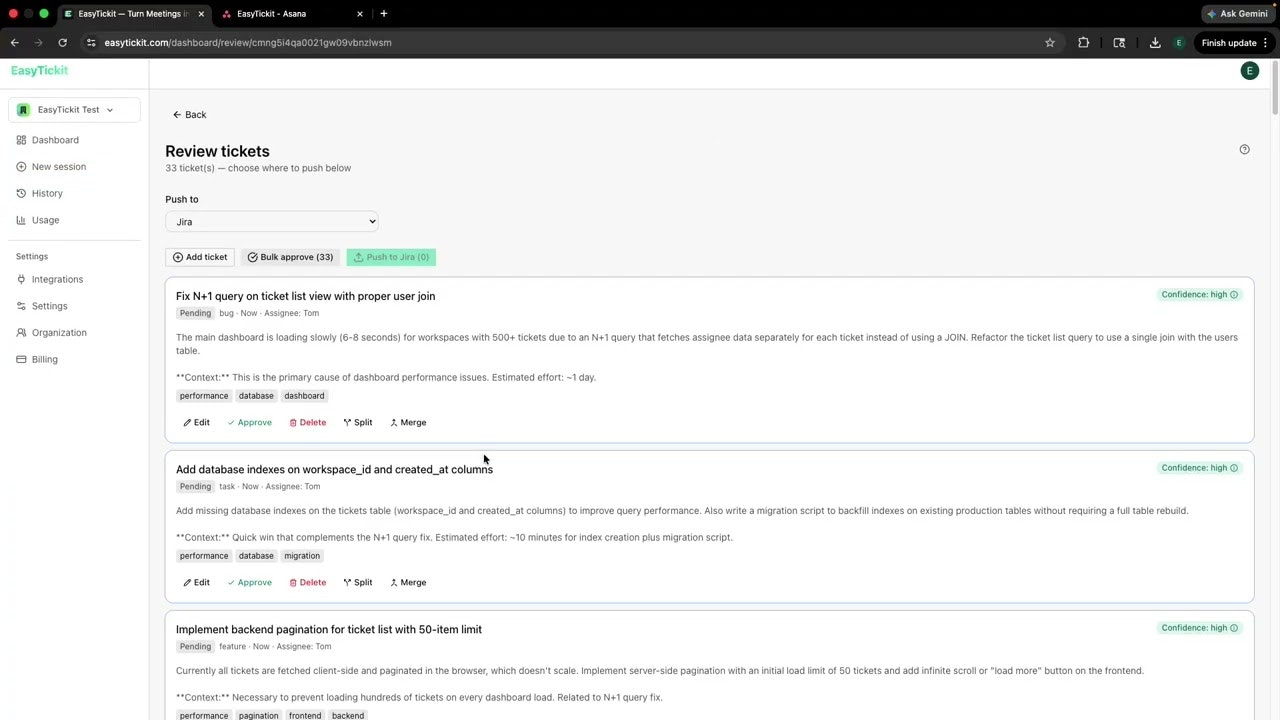Click the Split icon for the N+1 query ticket

[x=347, y=422]
